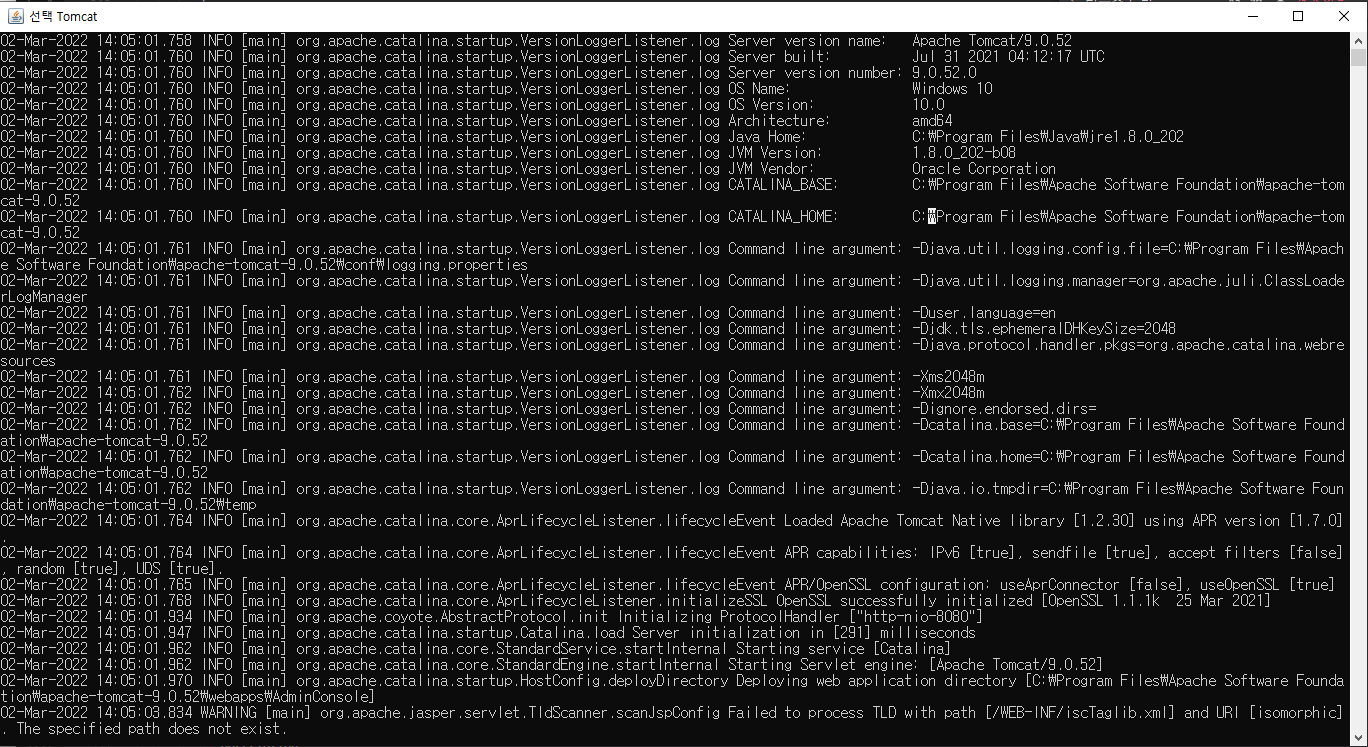Click '[OpenSSL 1.1.1k 25 Mar 2021]' text
The height and width of the screenshot is (747, 1368).
[x=1156, y=601]
